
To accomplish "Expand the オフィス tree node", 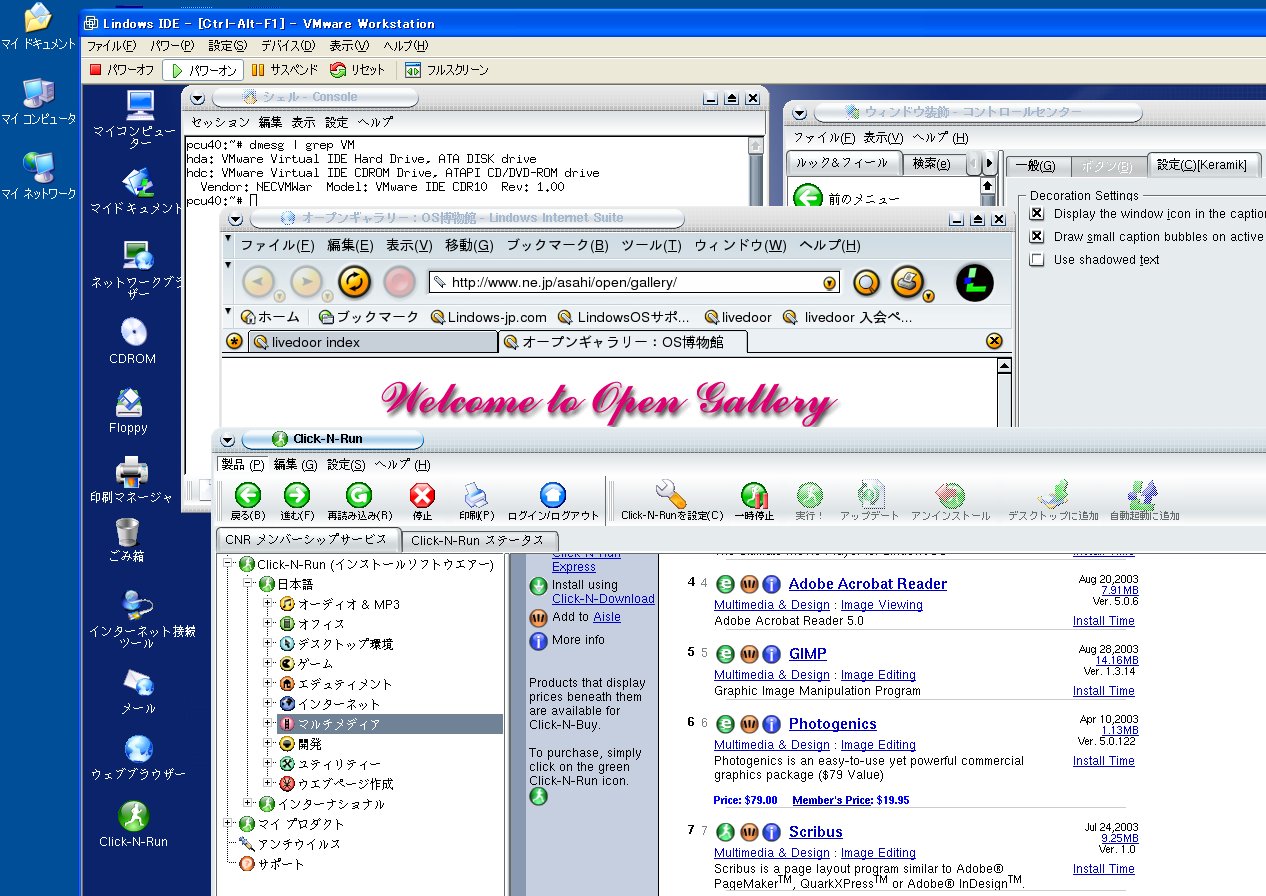I will coord(268,624).
